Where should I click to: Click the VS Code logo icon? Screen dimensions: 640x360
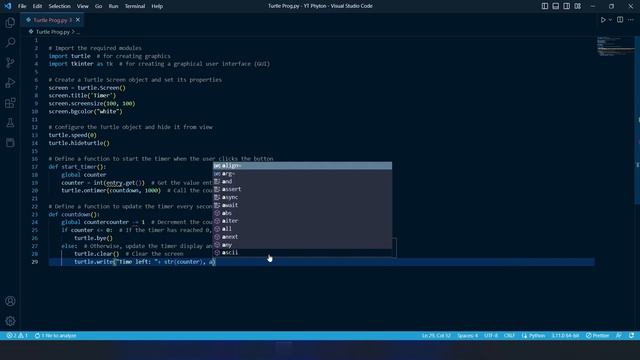[x=8, y=6]
